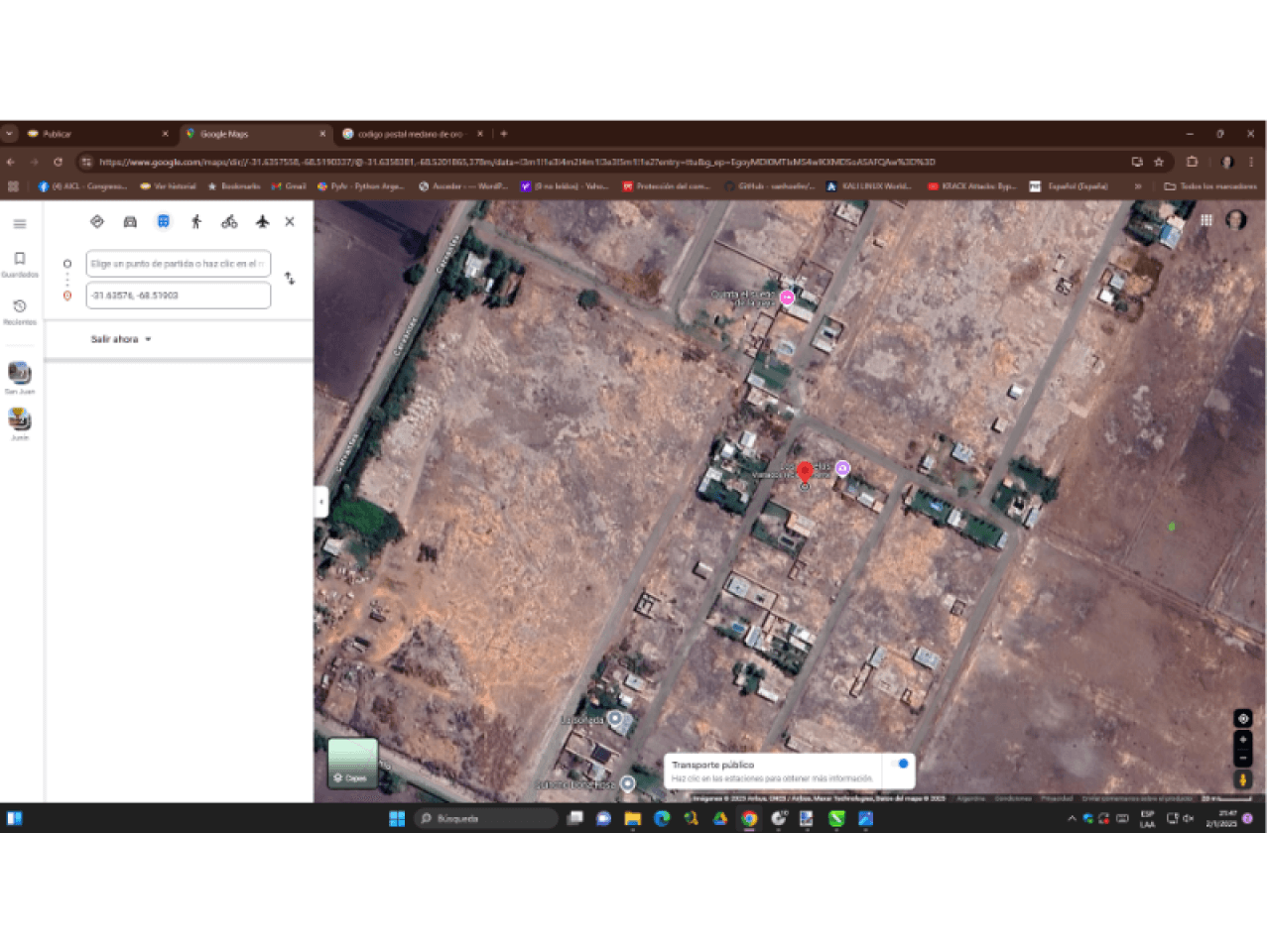Click the taskbar Búsqueda search box
The width and height of the screenshot is (1270, 952).
pyautogui.click(x=486, y=818)
